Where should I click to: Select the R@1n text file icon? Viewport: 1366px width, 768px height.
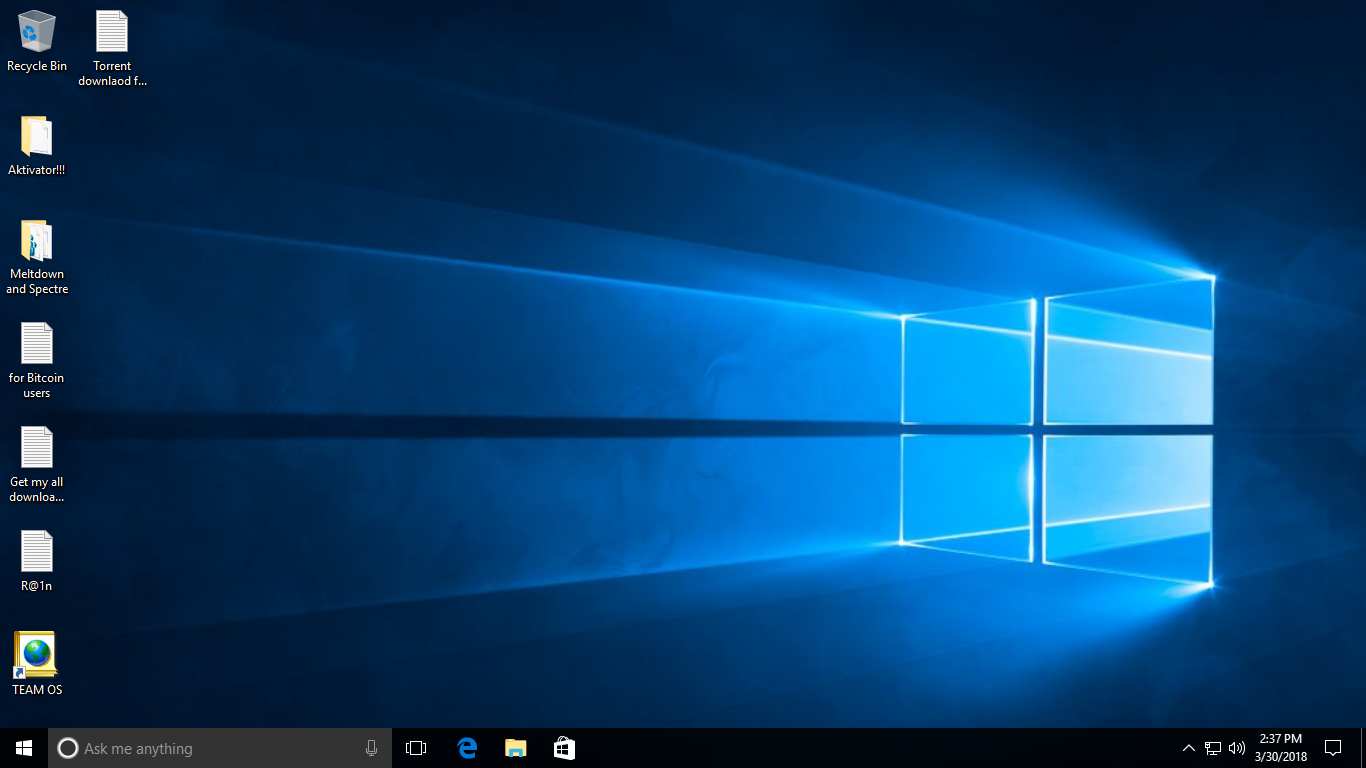click(x=37, y=561)
